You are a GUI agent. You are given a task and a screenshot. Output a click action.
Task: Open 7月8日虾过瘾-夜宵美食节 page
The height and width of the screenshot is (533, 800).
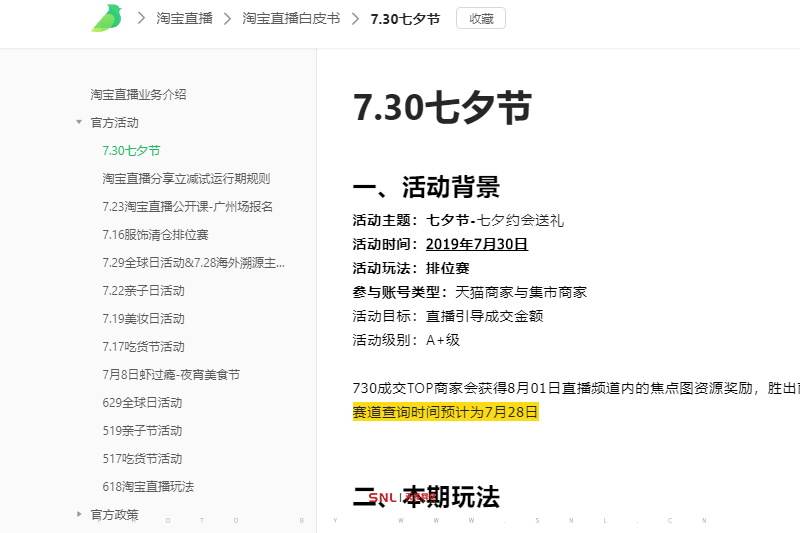tap(171, 375)
